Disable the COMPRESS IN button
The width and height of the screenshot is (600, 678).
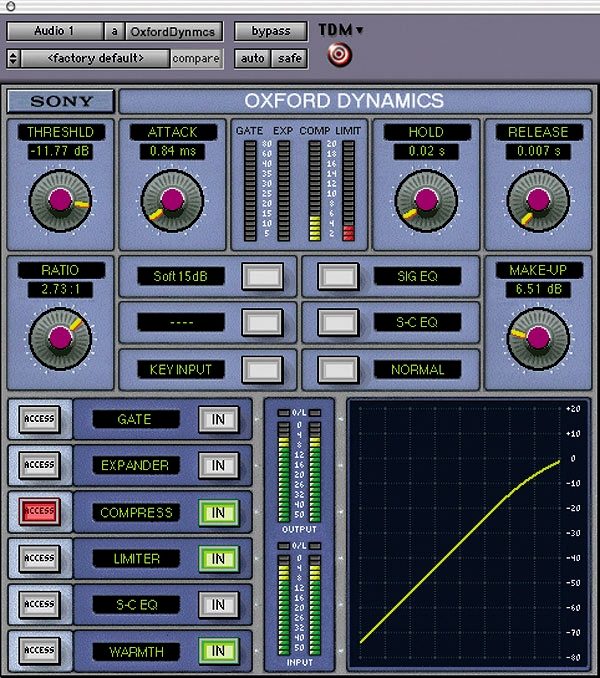(x=218, y=513)
